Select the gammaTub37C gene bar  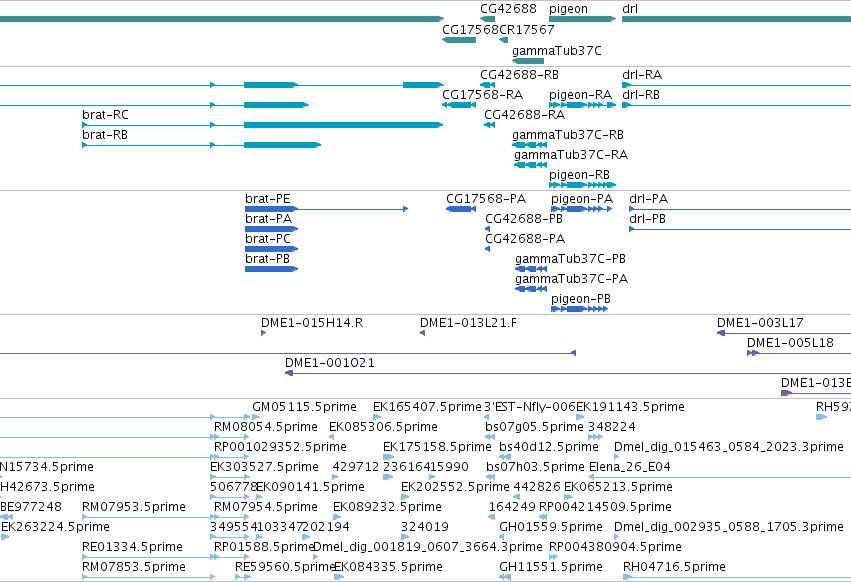pyautogui.click(x=528, y=61)
